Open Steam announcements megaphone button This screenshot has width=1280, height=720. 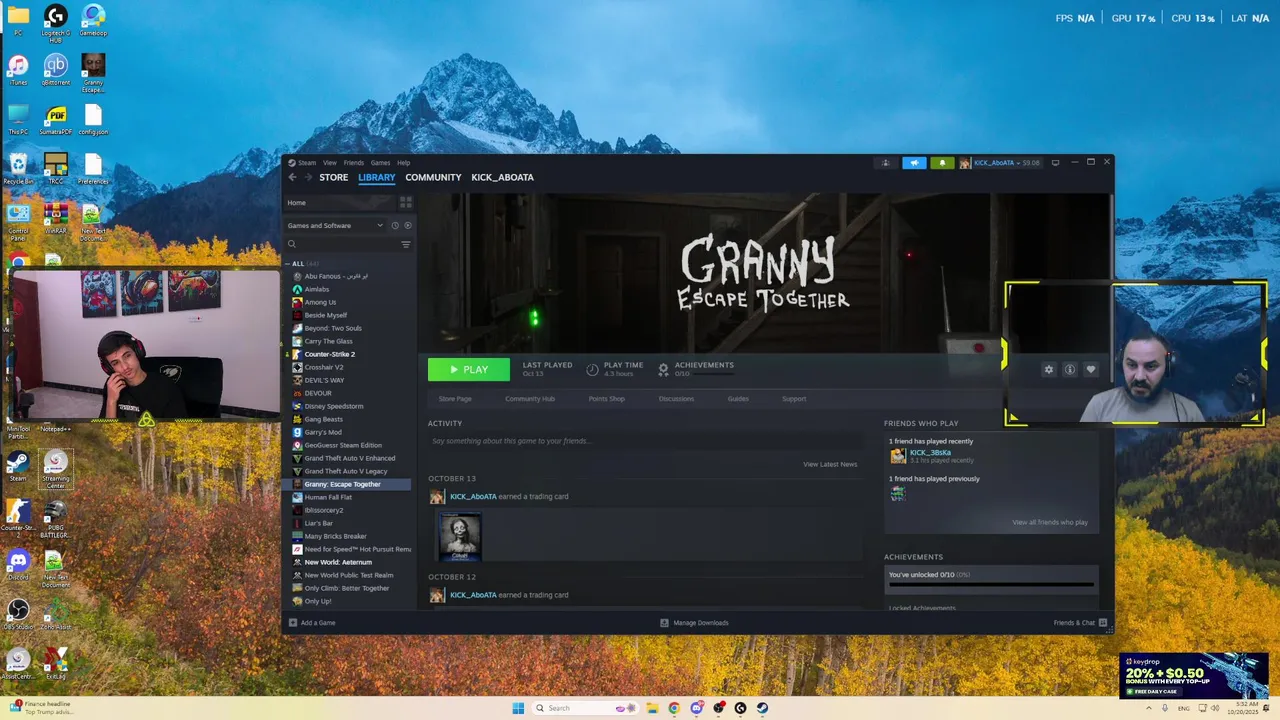(x=914, y=162)
